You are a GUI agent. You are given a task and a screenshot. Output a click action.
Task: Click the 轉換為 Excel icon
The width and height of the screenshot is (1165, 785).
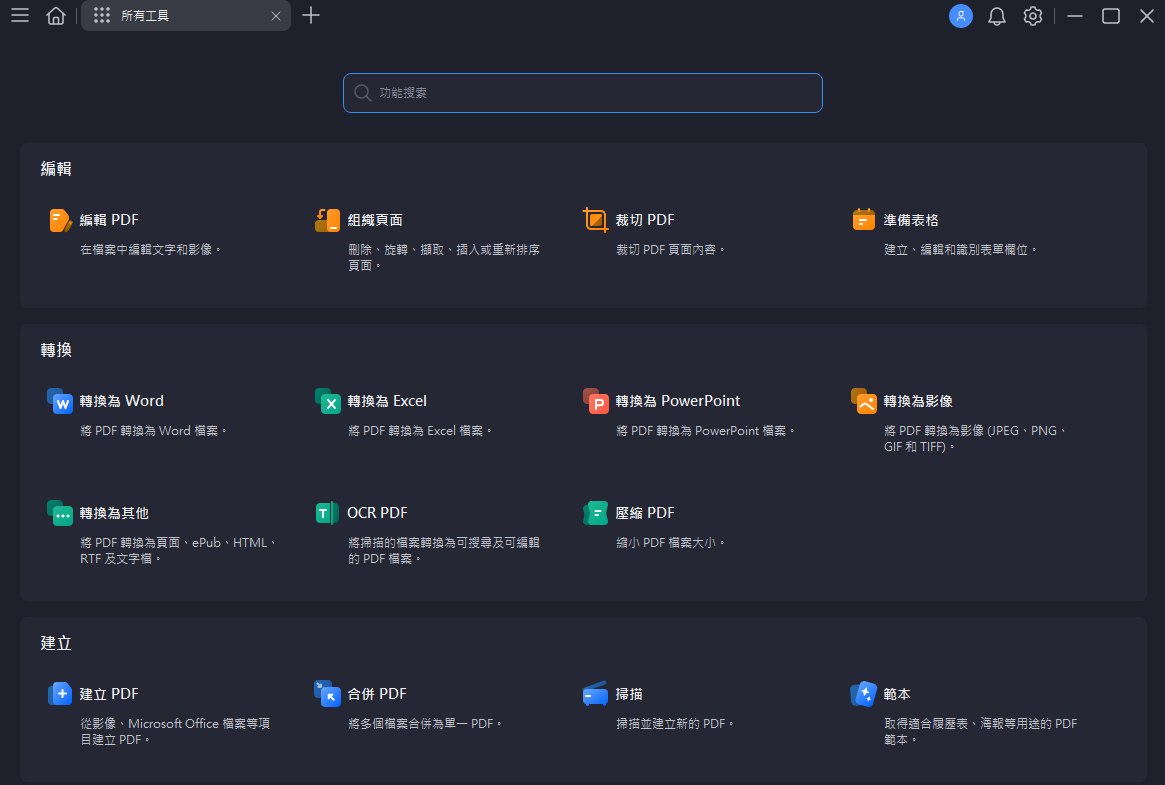click(x=328, y=401)
